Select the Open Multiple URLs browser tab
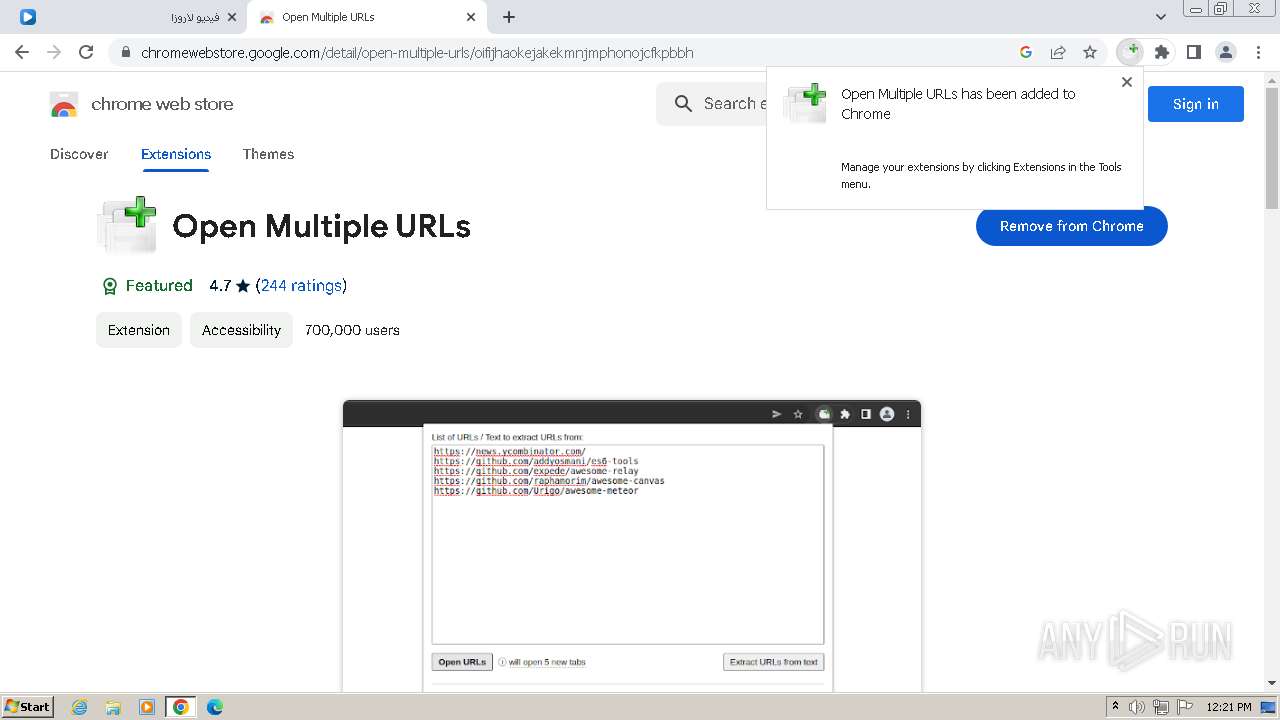The image size is (1280, 720). tap(367, 17)
